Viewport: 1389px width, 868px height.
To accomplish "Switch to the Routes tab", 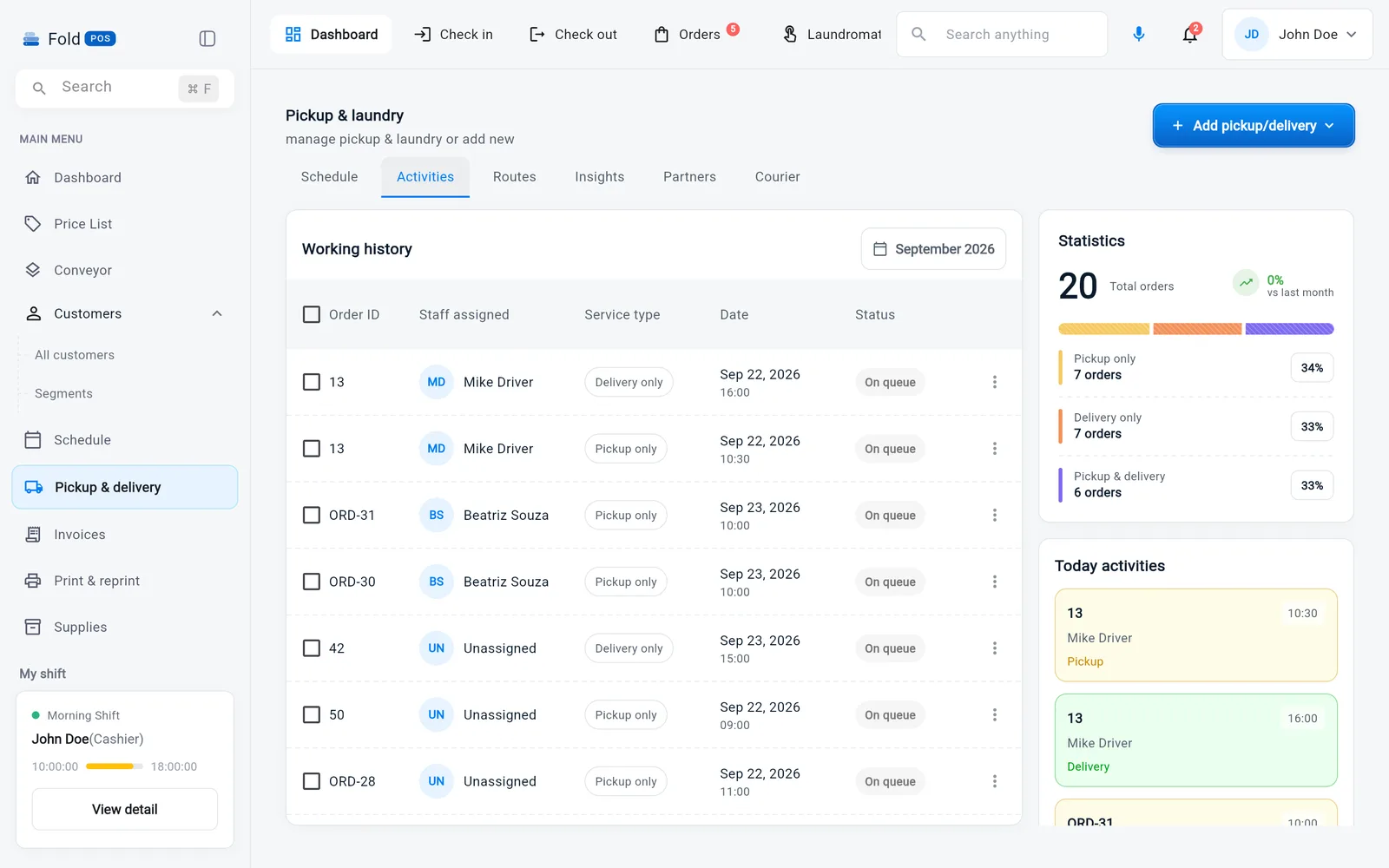I will click(515, 177).
